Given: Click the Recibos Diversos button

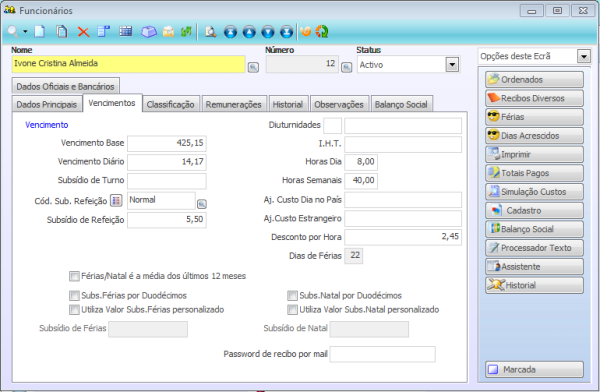Looking at the screenshot, I should 534,98.
